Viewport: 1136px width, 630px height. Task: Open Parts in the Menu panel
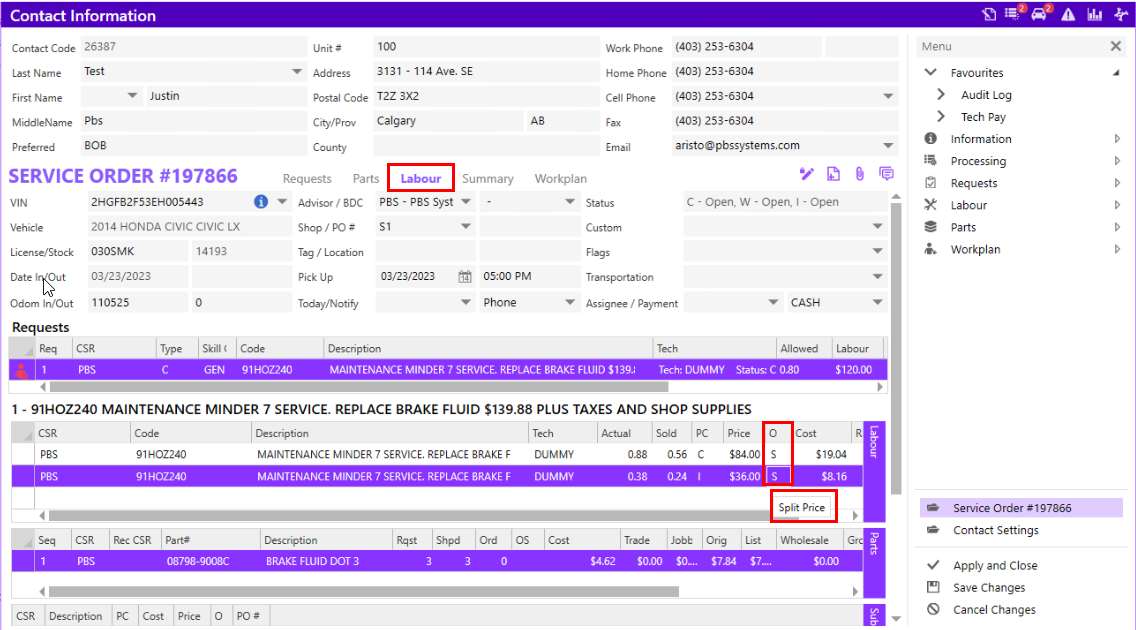[964, 227]
